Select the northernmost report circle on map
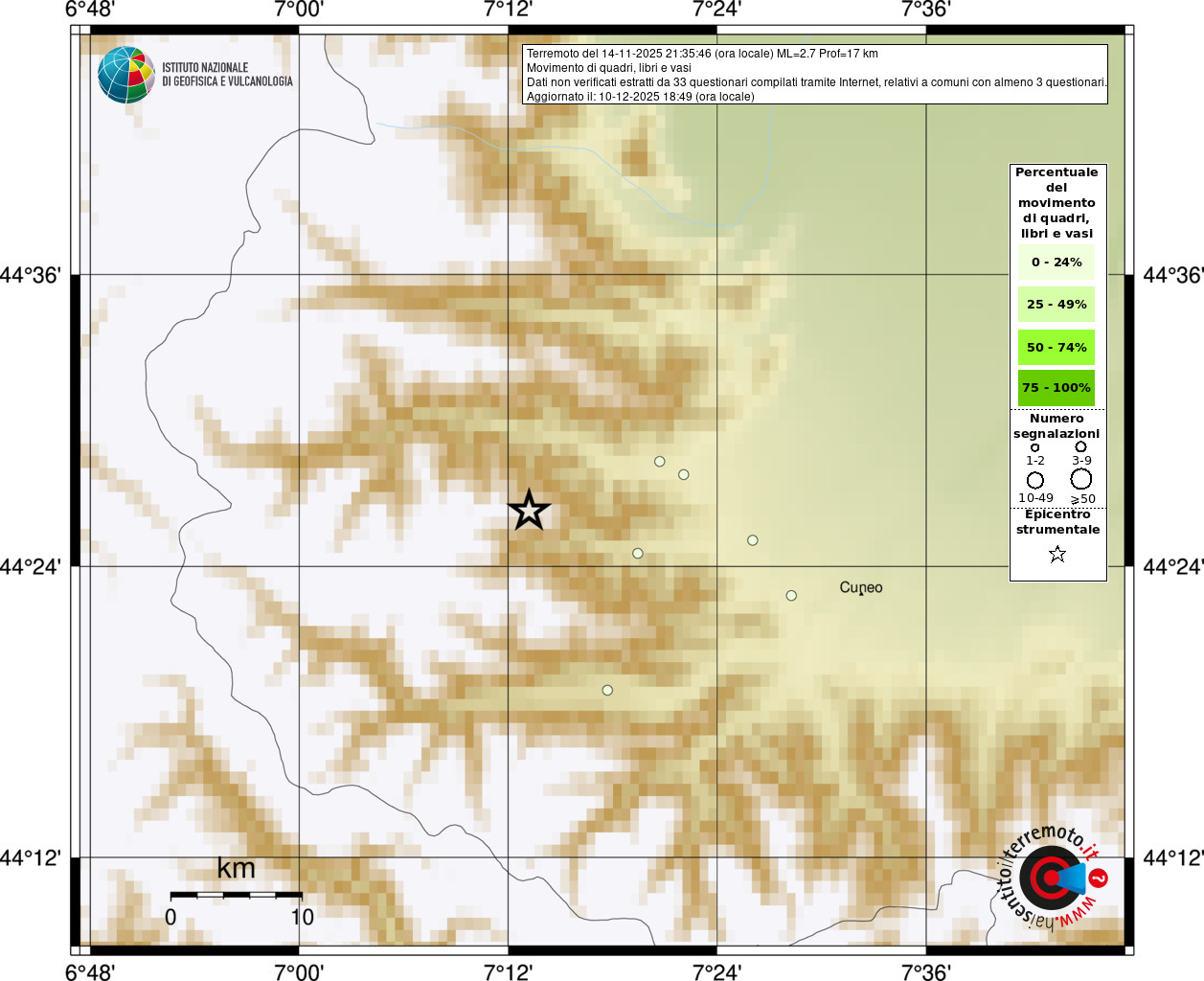1204x981 pixels. pyautogui.click(x=659, y=462)
